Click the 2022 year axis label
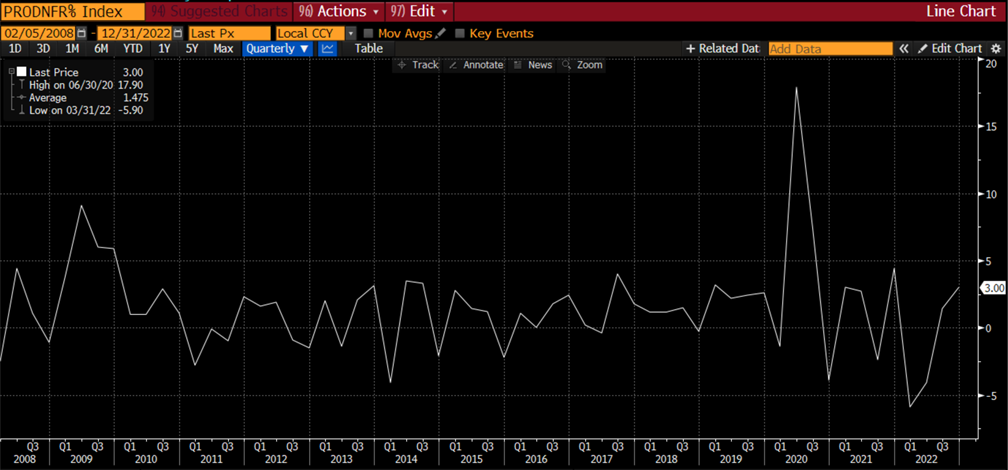The image size is (1008, 470). coord(926,459)
